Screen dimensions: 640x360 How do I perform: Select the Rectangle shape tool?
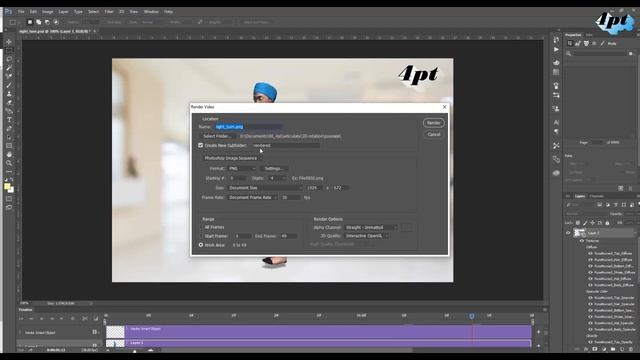point(9,146)
